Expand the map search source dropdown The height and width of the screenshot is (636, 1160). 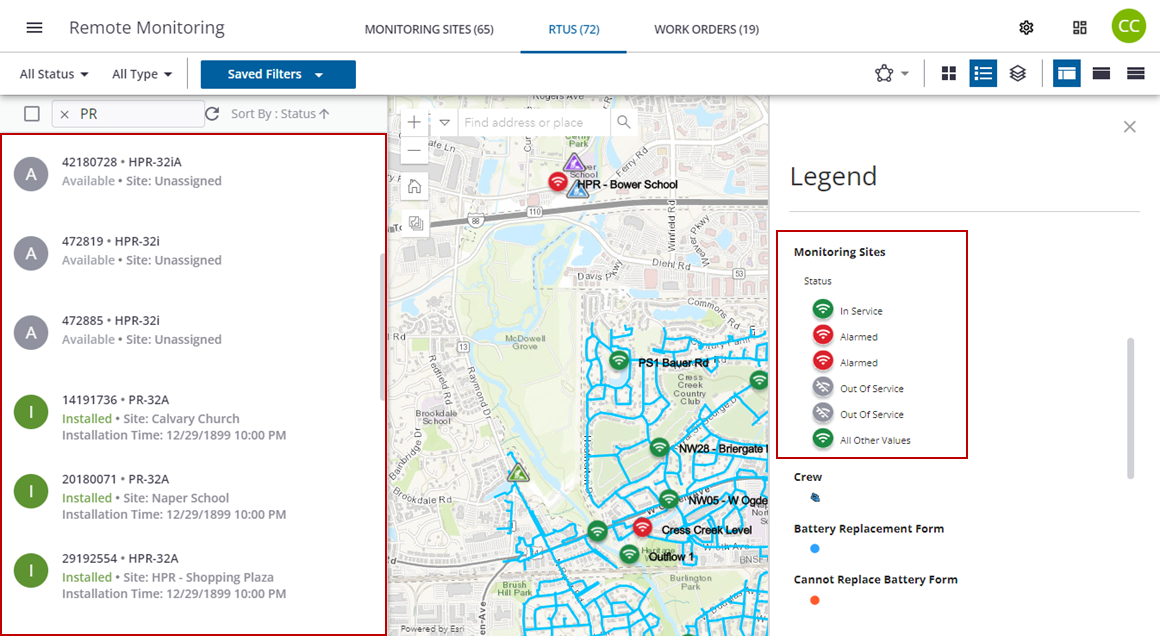[445, 123]
